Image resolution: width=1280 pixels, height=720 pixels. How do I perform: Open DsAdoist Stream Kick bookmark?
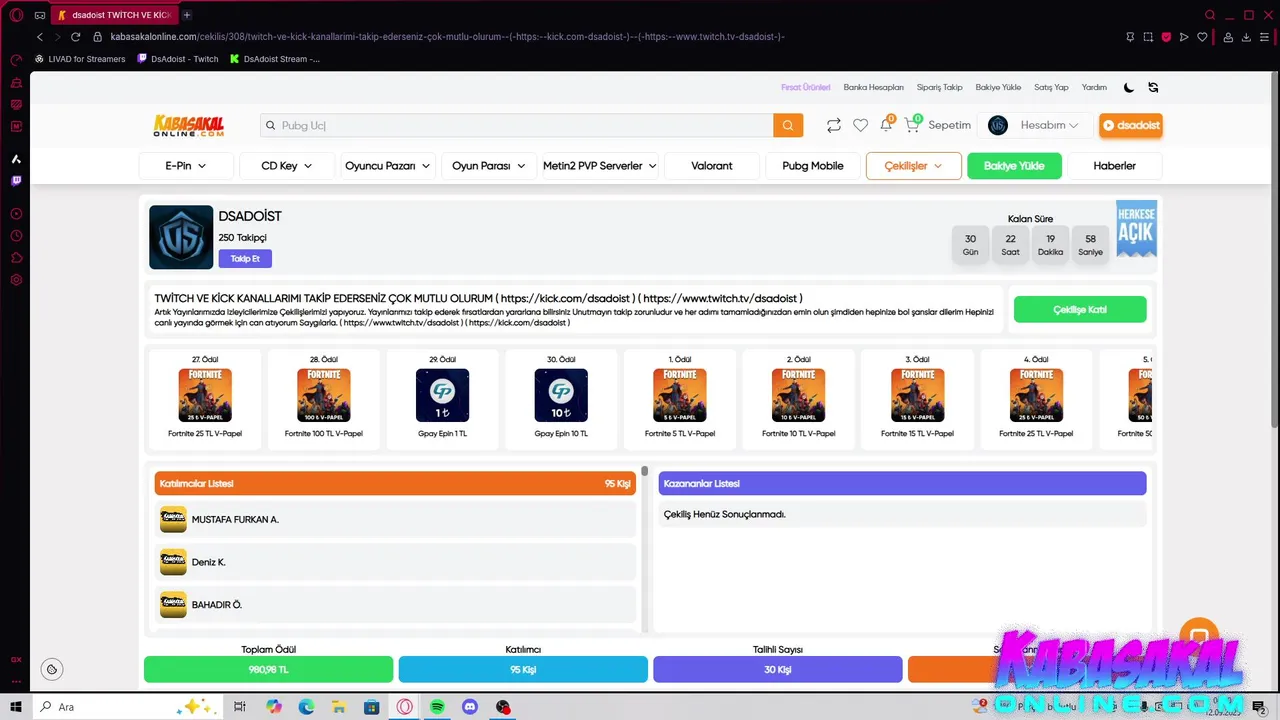point(275,59)
